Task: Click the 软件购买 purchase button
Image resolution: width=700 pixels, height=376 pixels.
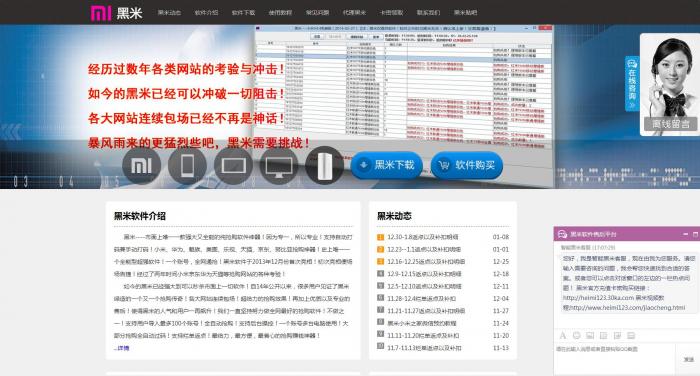Action: 467,165
